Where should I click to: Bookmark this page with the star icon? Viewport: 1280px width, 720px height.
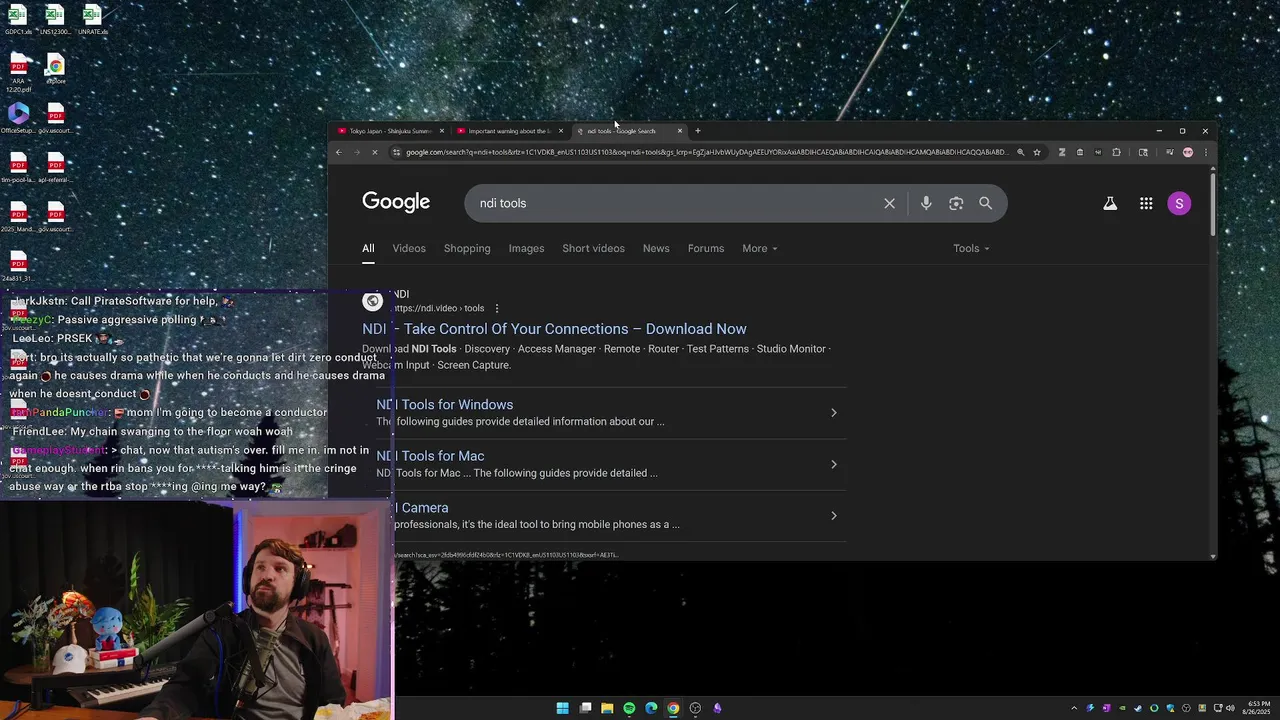pos(1037,152)
